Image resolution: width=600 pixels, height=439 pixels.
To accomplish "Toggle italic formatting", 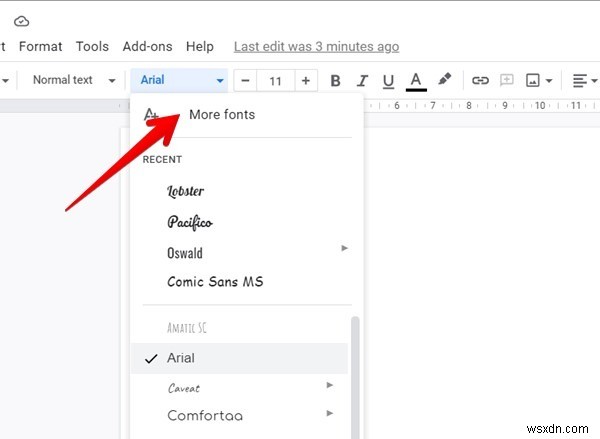I will (362, 81).
